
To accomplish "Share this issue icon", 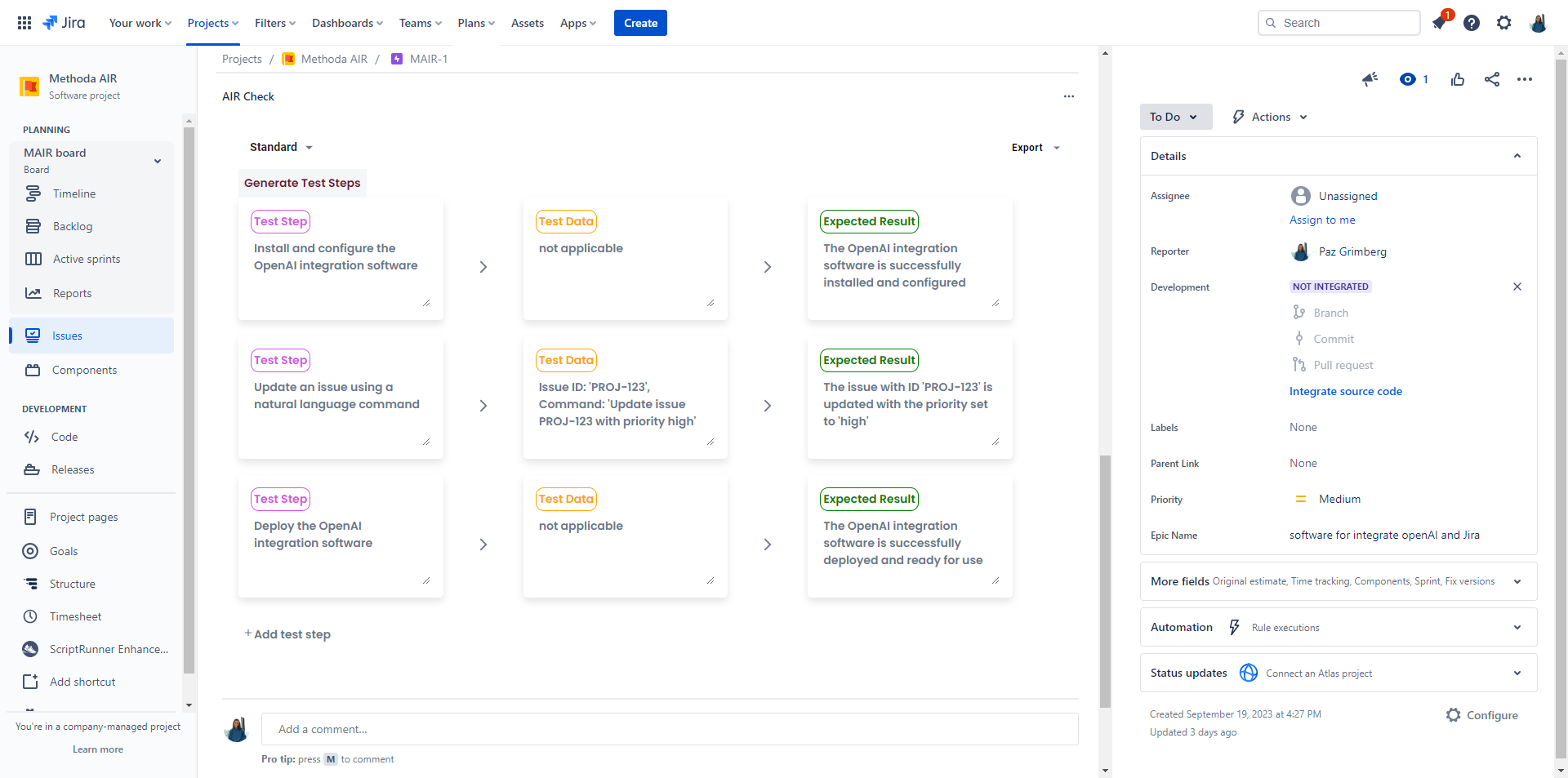I will 1492,79.
